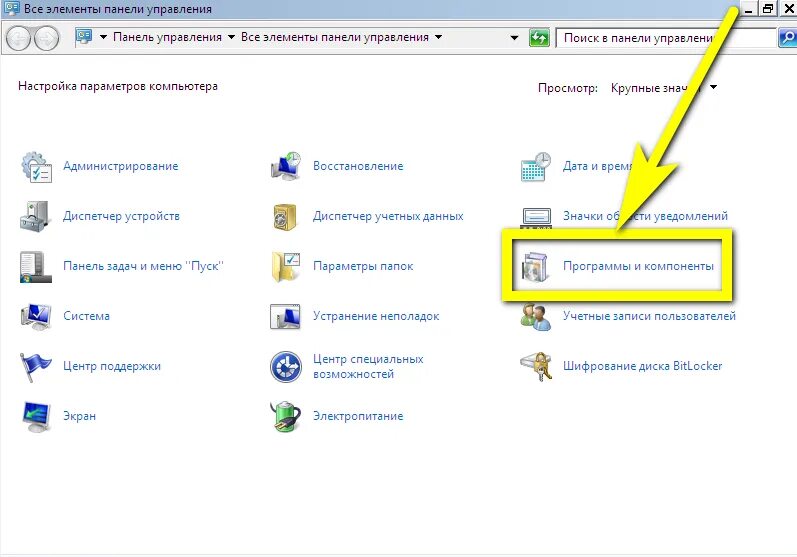Open the Администрирование icon
The width and height of the screenshot is (797, 557).
click(x=36, y=166)
